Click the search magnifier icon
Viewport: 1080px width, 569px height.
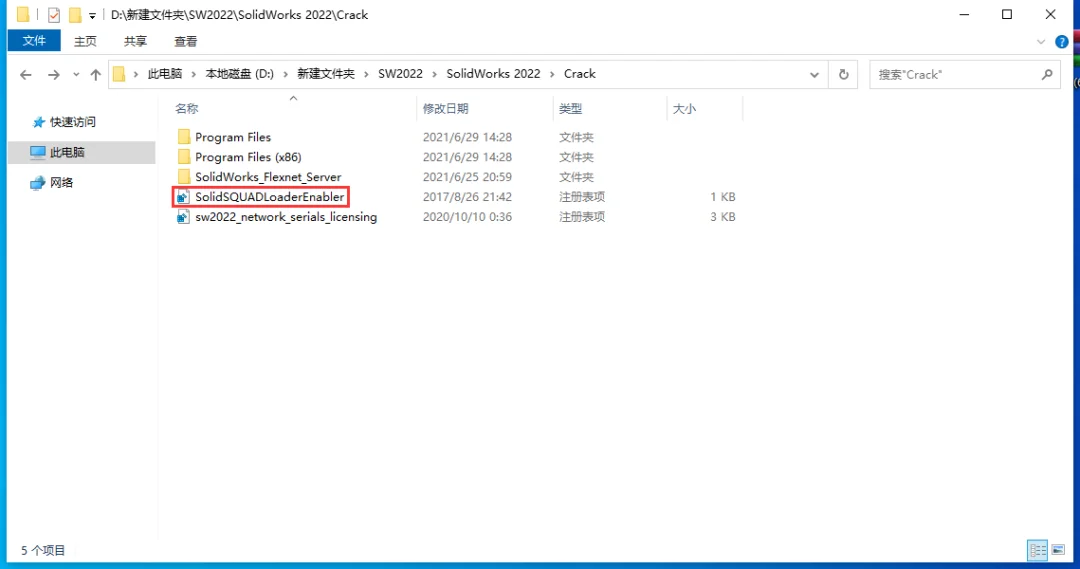(x=1047, y=74)
